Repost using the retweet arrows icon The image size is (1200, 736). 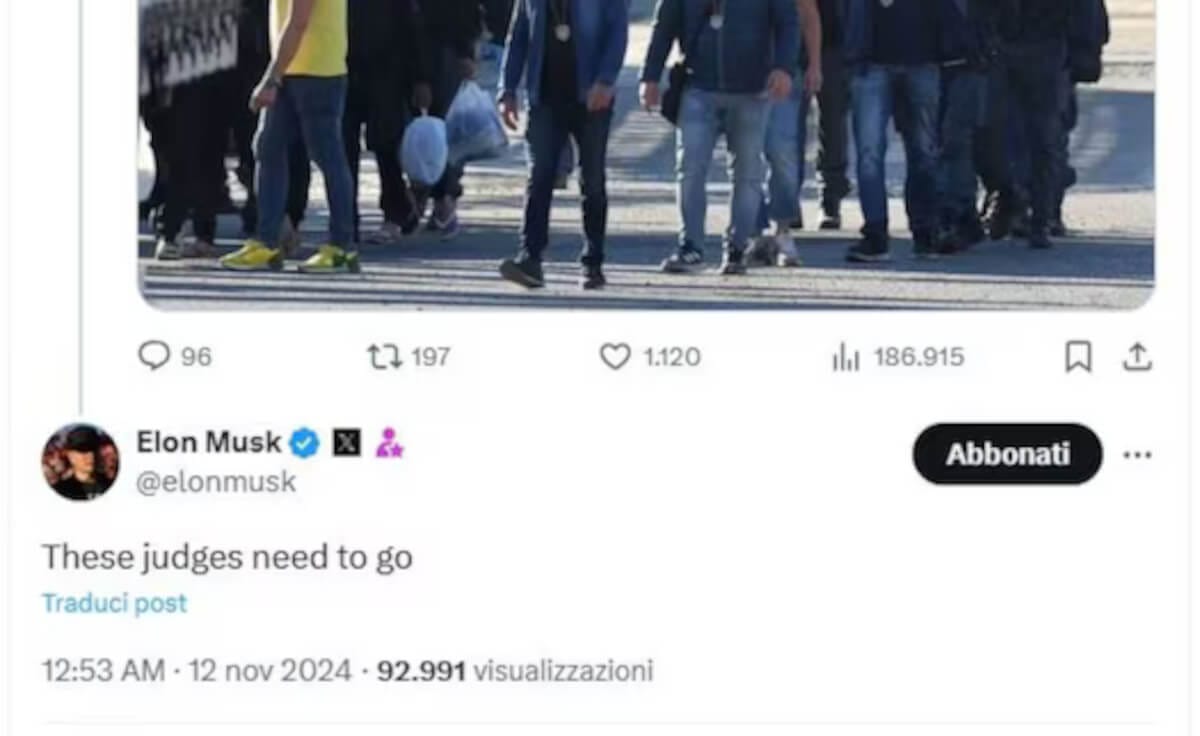384,356
